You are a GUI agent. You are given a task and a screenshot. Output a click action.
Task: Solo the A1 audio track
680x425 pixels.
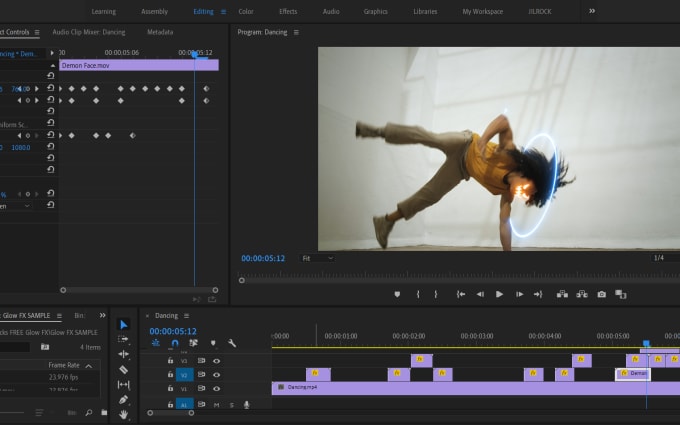[232, 405]
